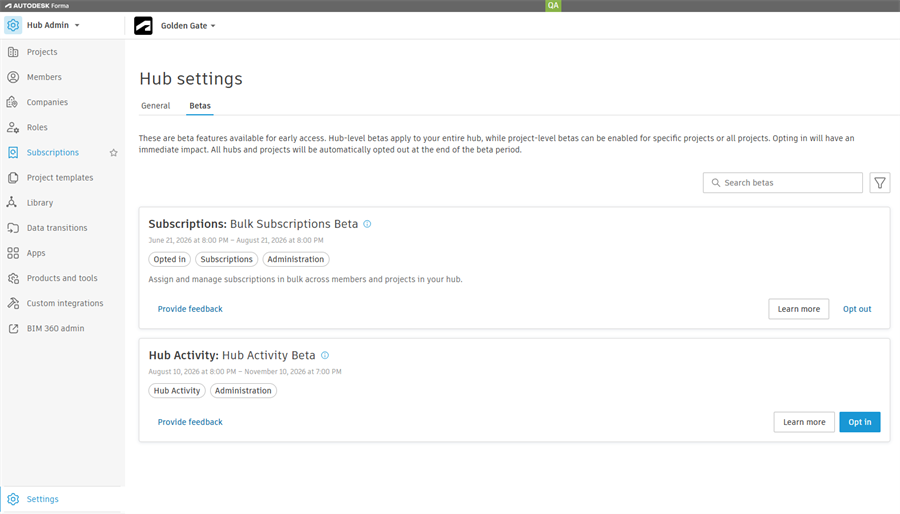Click the August 10, 2026 date range

click(x=245, y=372)
